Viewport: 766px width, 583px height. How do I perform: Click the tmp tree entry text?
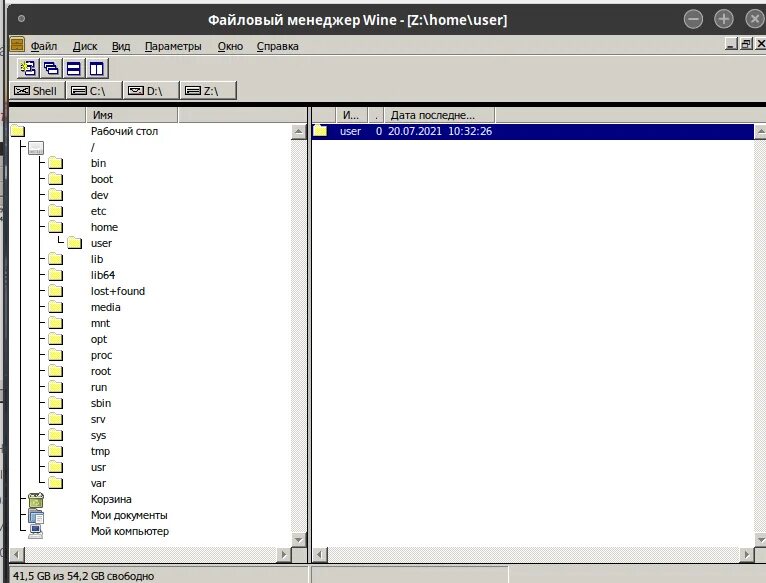[100, 452]
